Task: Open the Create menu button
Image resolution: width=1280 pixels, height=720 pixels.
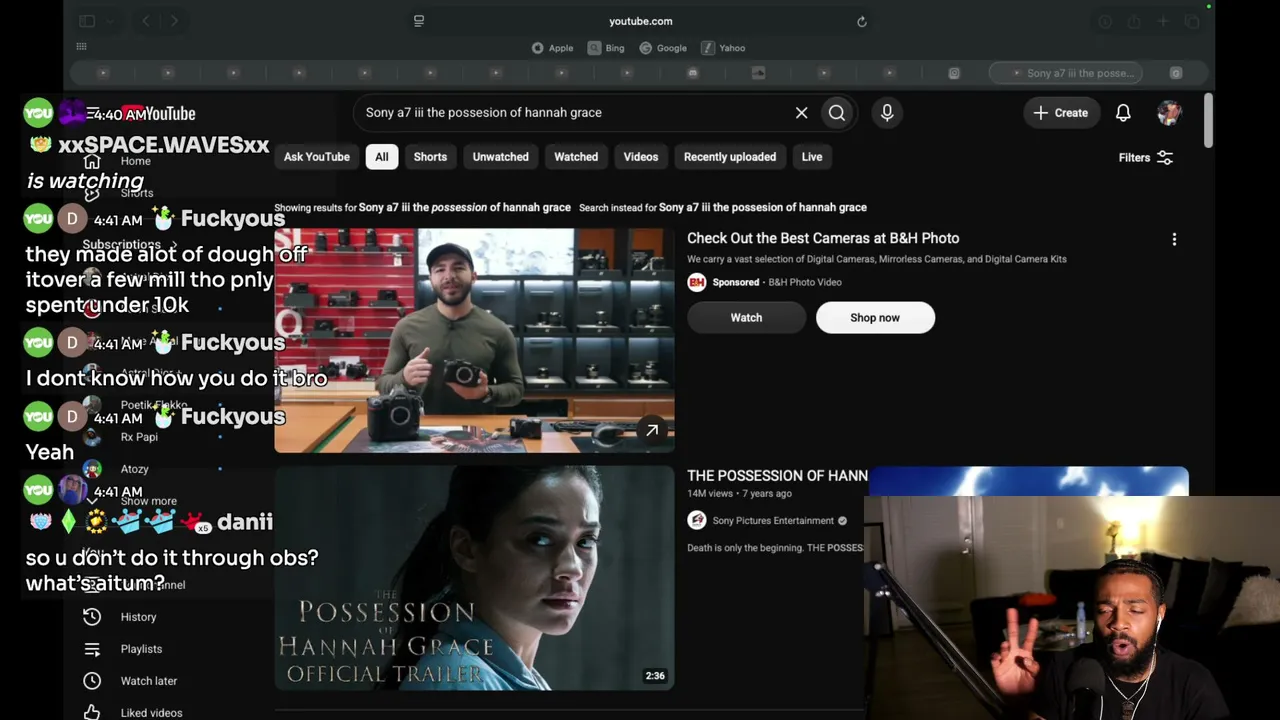Action: [x=1060, y=113]
